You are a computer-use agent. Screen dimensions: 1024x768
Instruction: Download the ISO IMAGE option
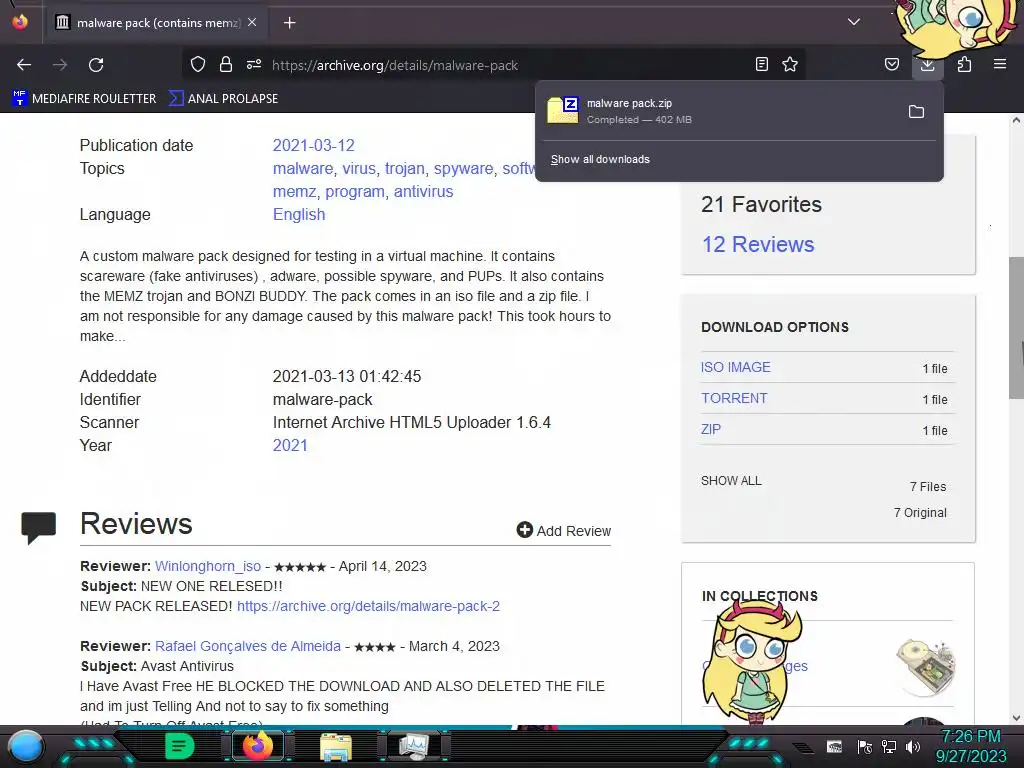(736, 367)
